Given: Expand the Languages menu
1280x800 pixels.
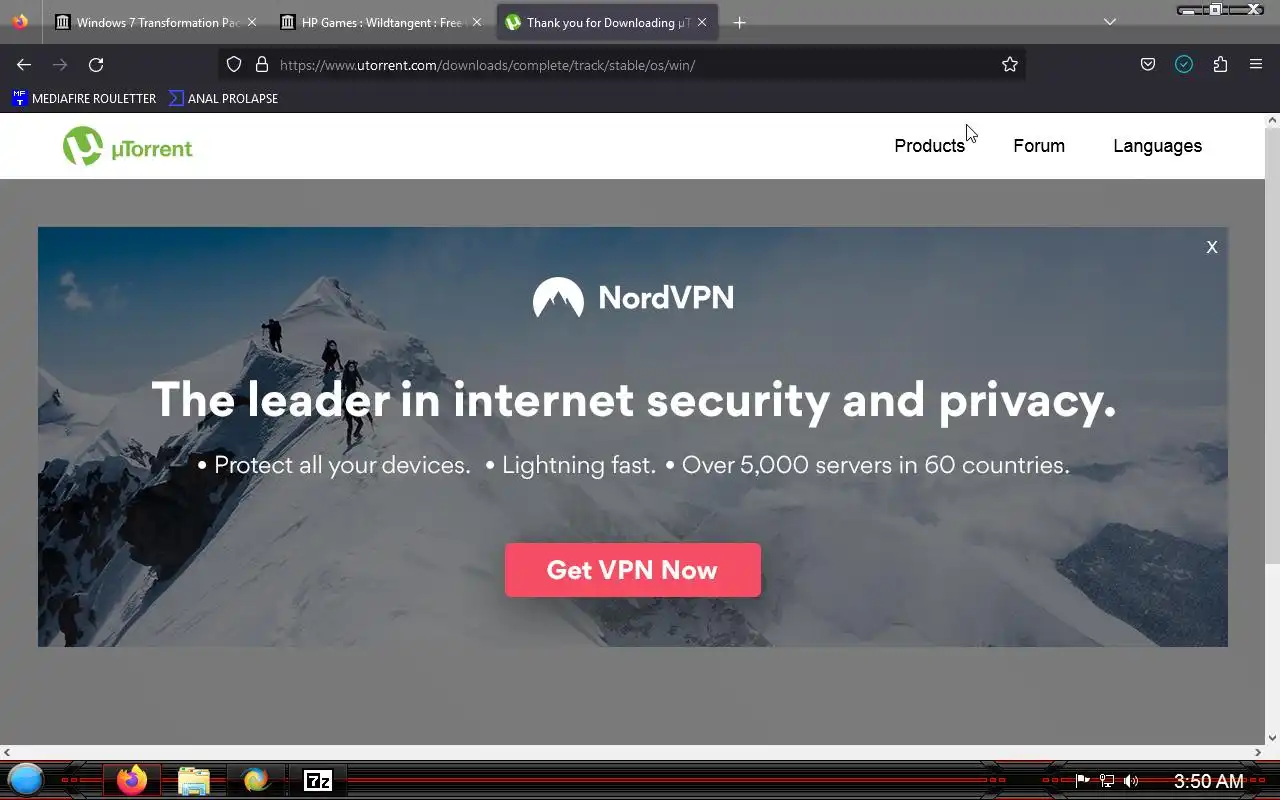Looking at the screenshot, I should [1157, 146].
